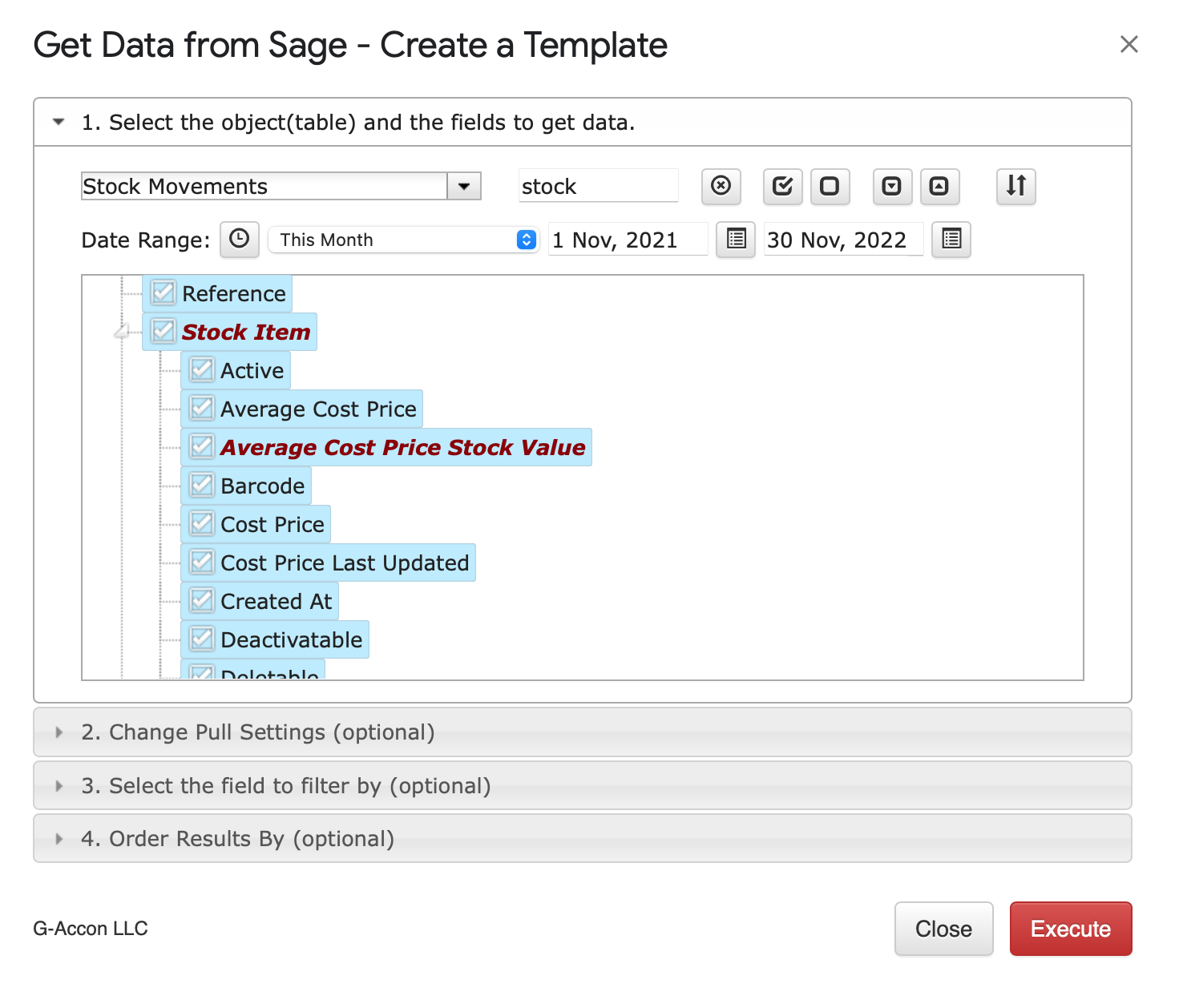Click the uncheck all fields icon

[x=830, y=187]
